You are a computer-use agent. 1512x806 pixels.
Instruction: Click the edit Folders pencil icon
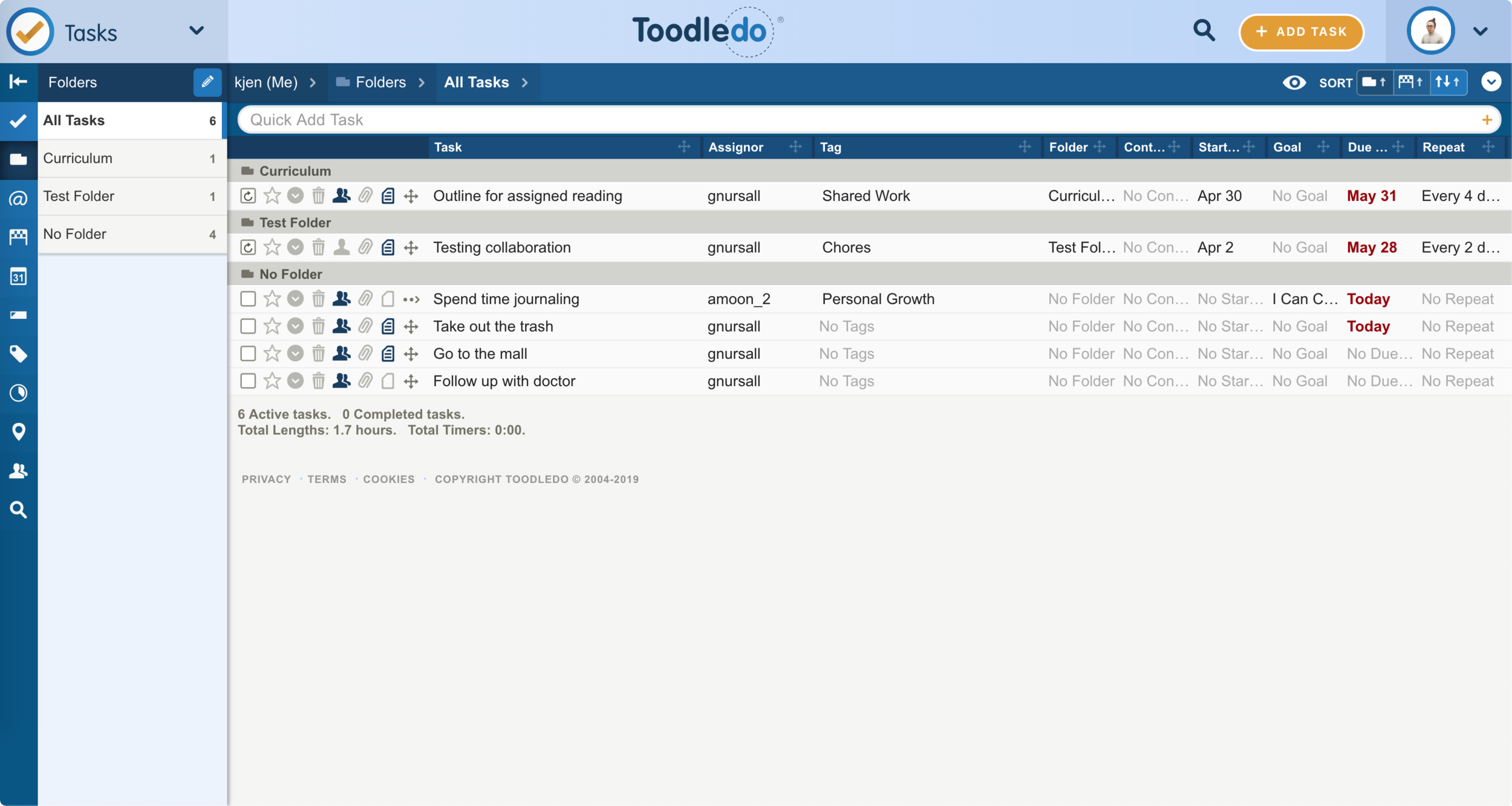click(207, 82)
